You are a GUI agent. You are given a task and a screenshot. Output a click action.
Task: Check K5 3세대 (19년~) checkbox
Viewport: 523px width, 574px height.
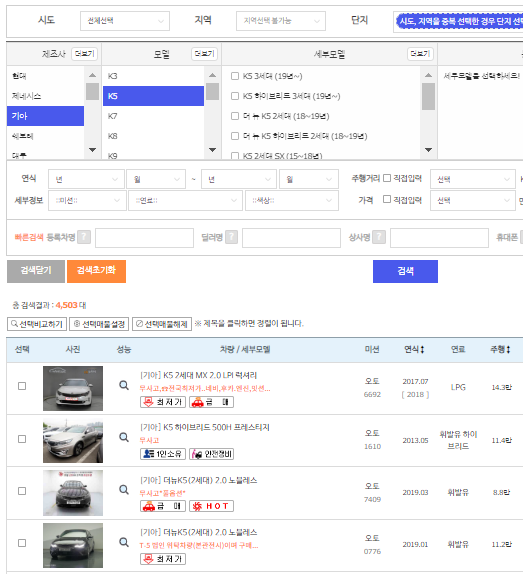click(x=235, y=76)
